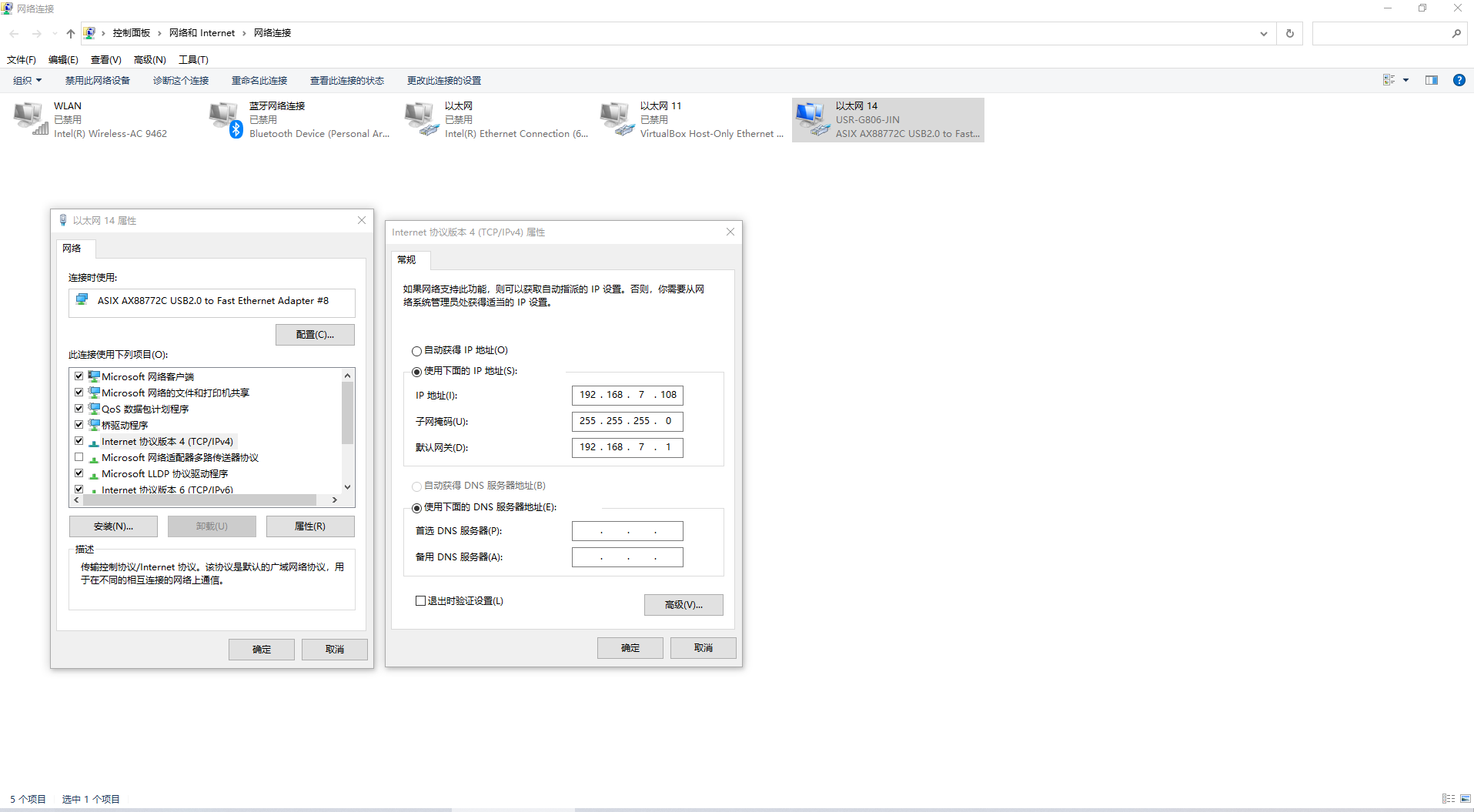Open the 组织 dropdown menu
This screenshot has width=1474, height=812.
[27, 81]
